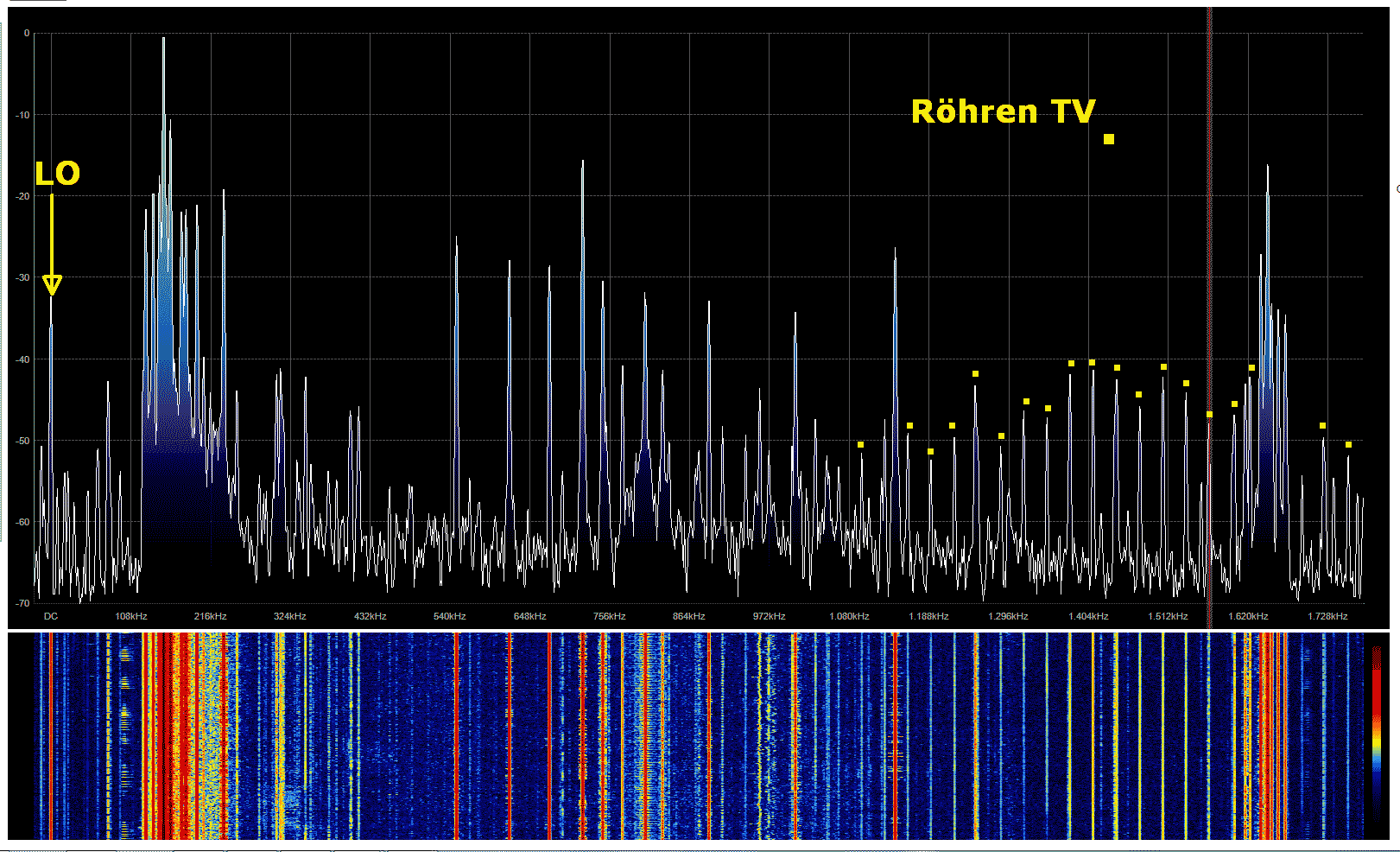This screenshot has width=1400, height=852.
Task: Click the -30 dB level label
Action: (23, 278)
